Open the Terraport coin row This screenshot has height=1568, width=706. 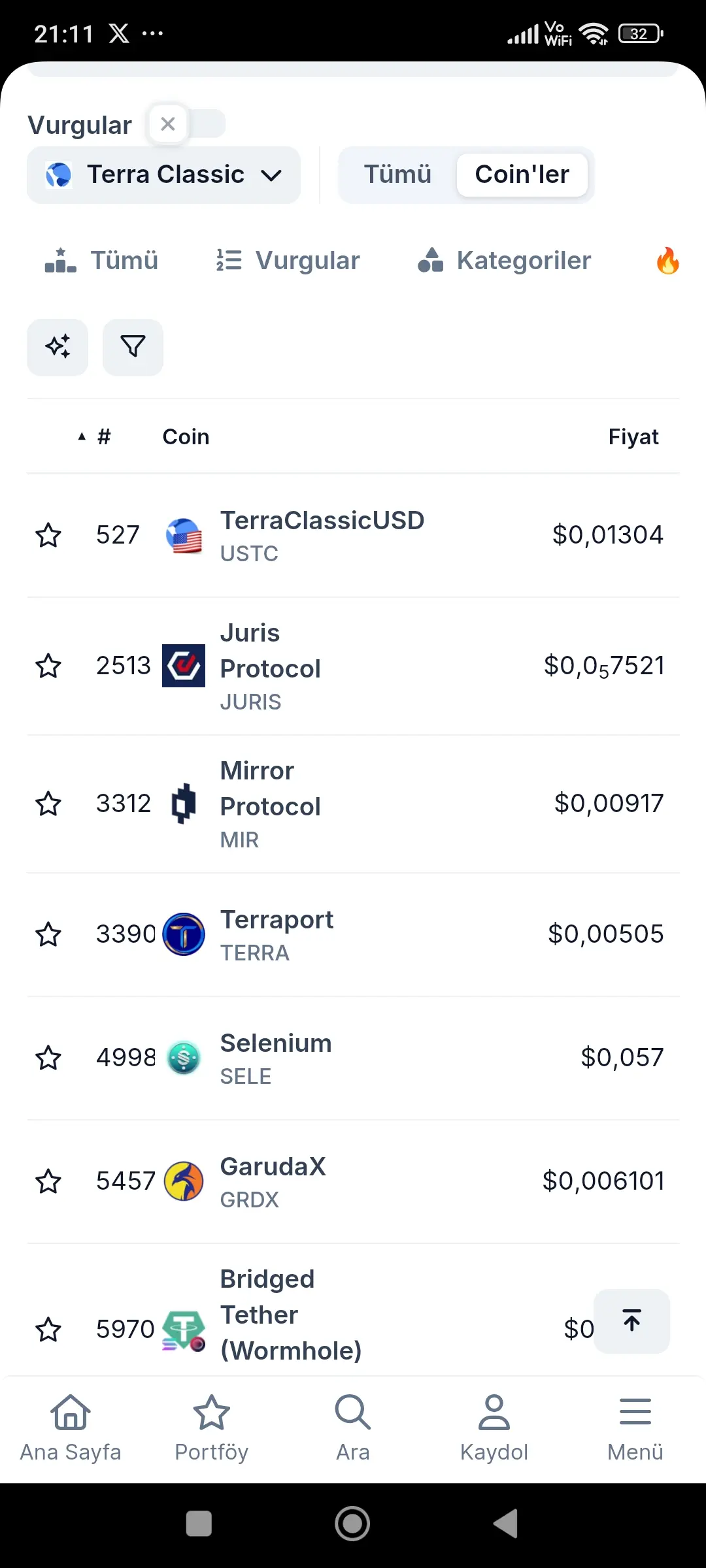click(x=277, y=934)
